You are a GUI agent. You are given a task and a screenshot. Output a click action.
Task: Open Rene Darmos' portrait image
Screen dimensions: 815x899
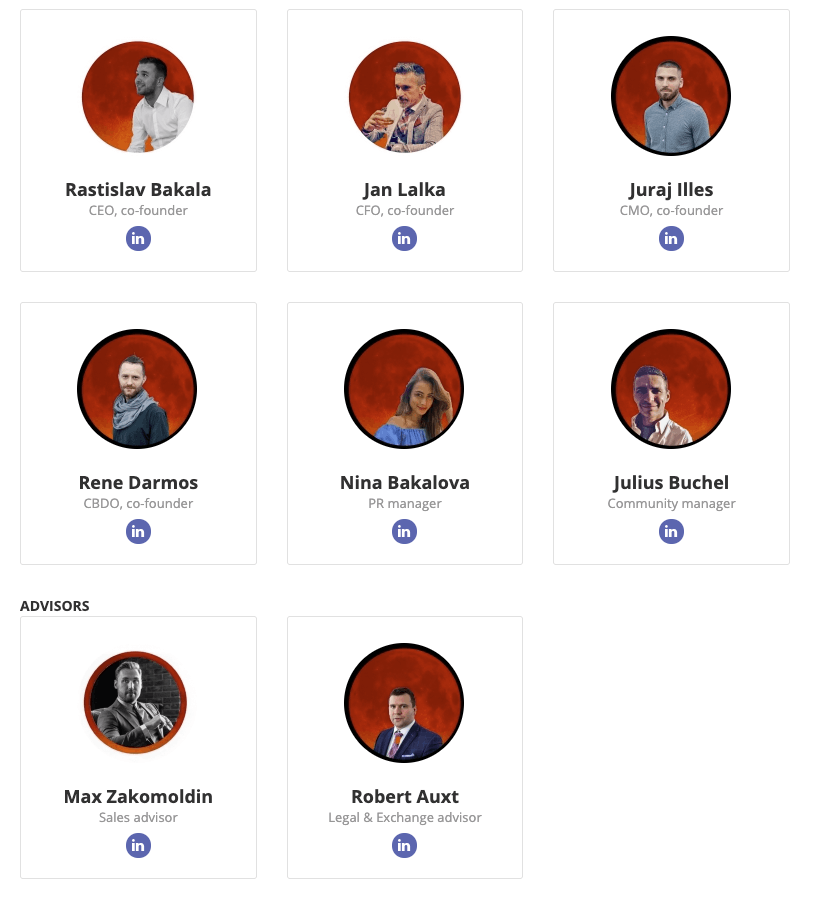pyautogui.click(x=137, y=389)
